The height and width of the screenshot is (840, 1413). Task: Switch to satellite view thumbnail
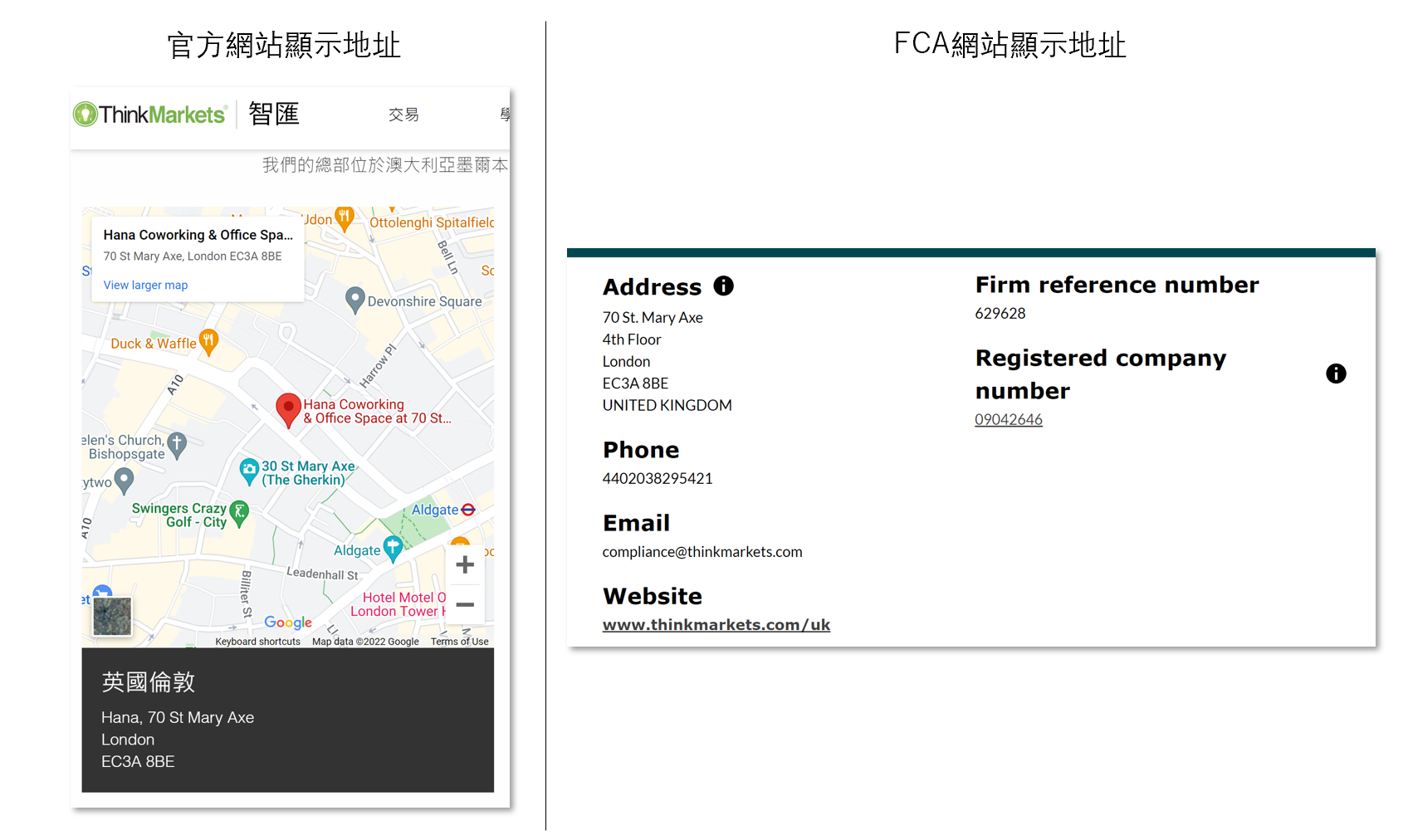pyautogui.click(x=112, y=616)
